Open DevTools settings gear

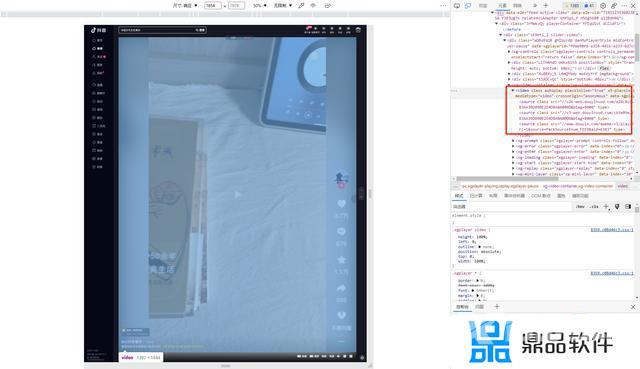[603, 6]
